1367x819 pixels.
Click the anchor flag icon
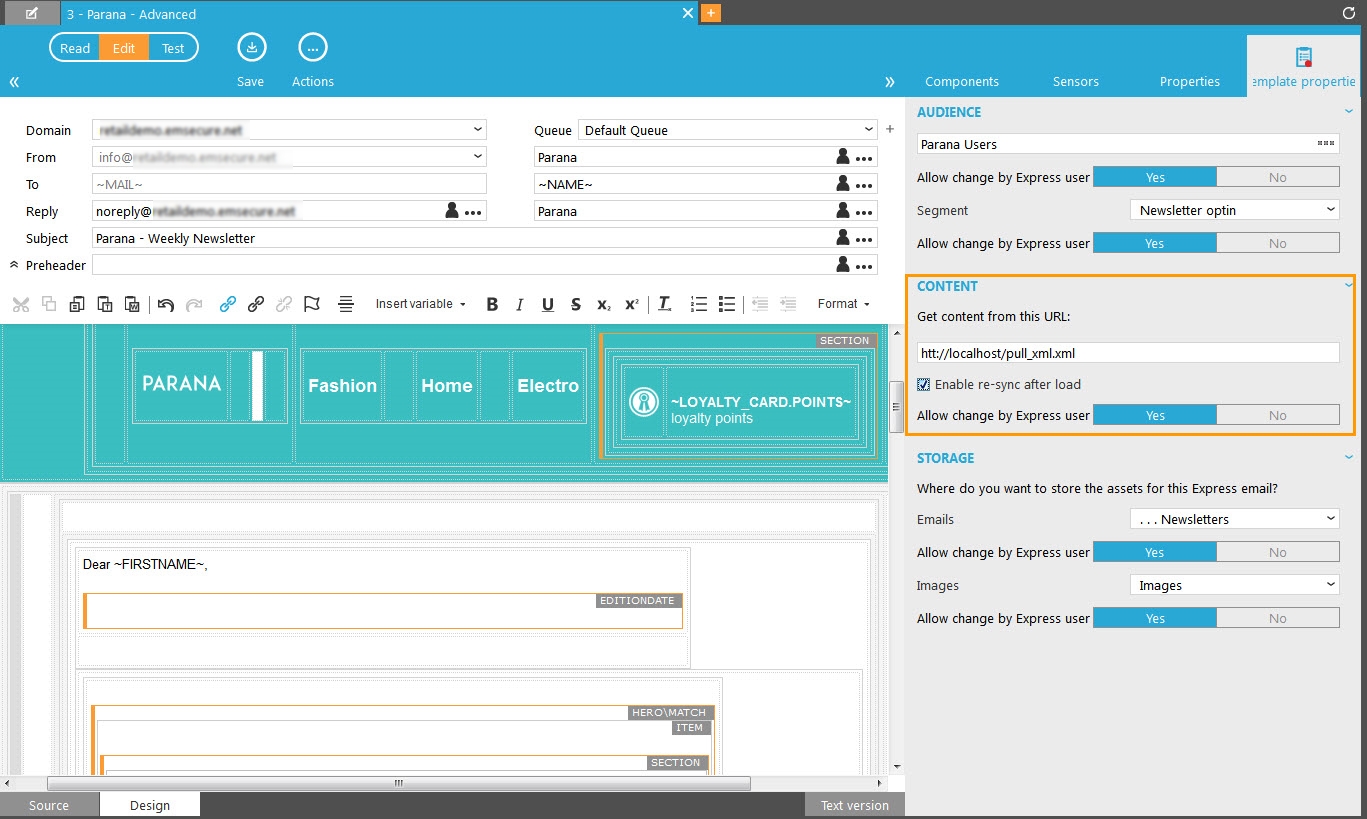coord(311,304)
